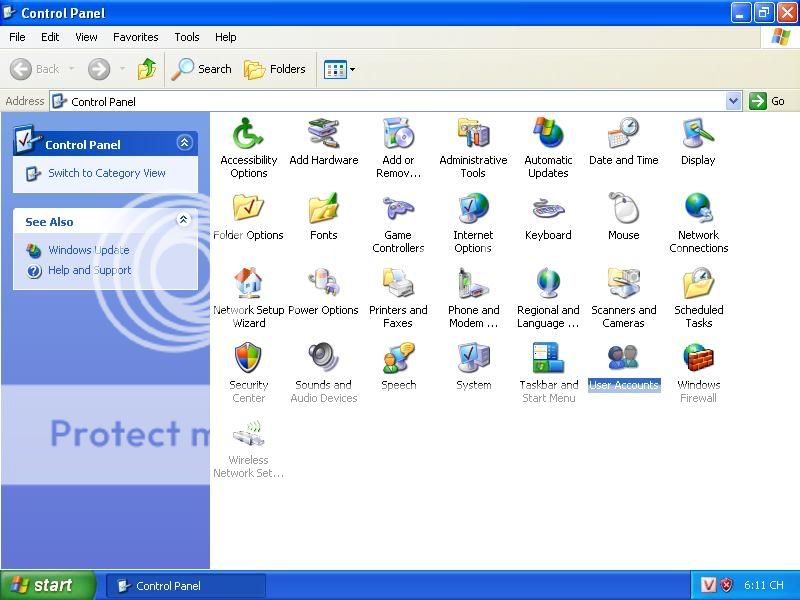
Task: Open Printers and Faxes
Action: [398, 298]
